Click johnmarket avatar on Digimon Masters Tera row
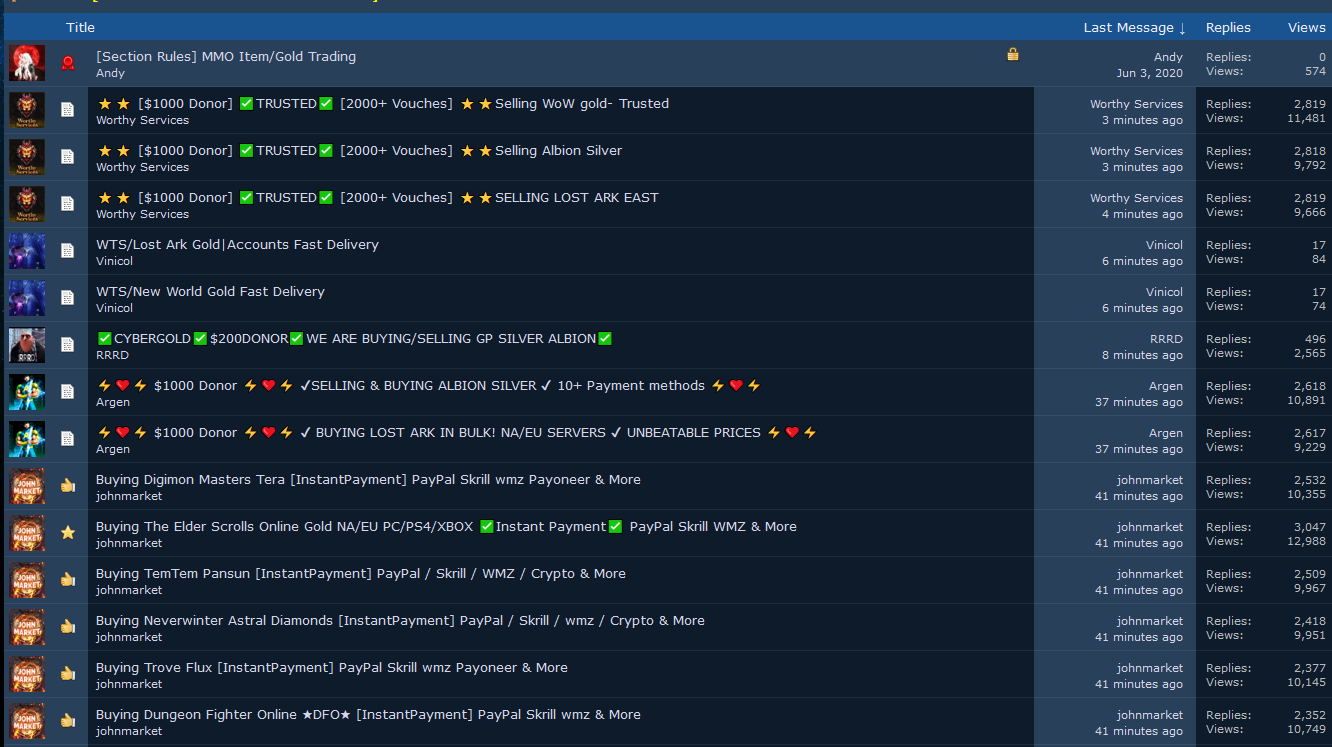Image resolution: width=1332 pixels, height=747 pixels. click(27, 486)
